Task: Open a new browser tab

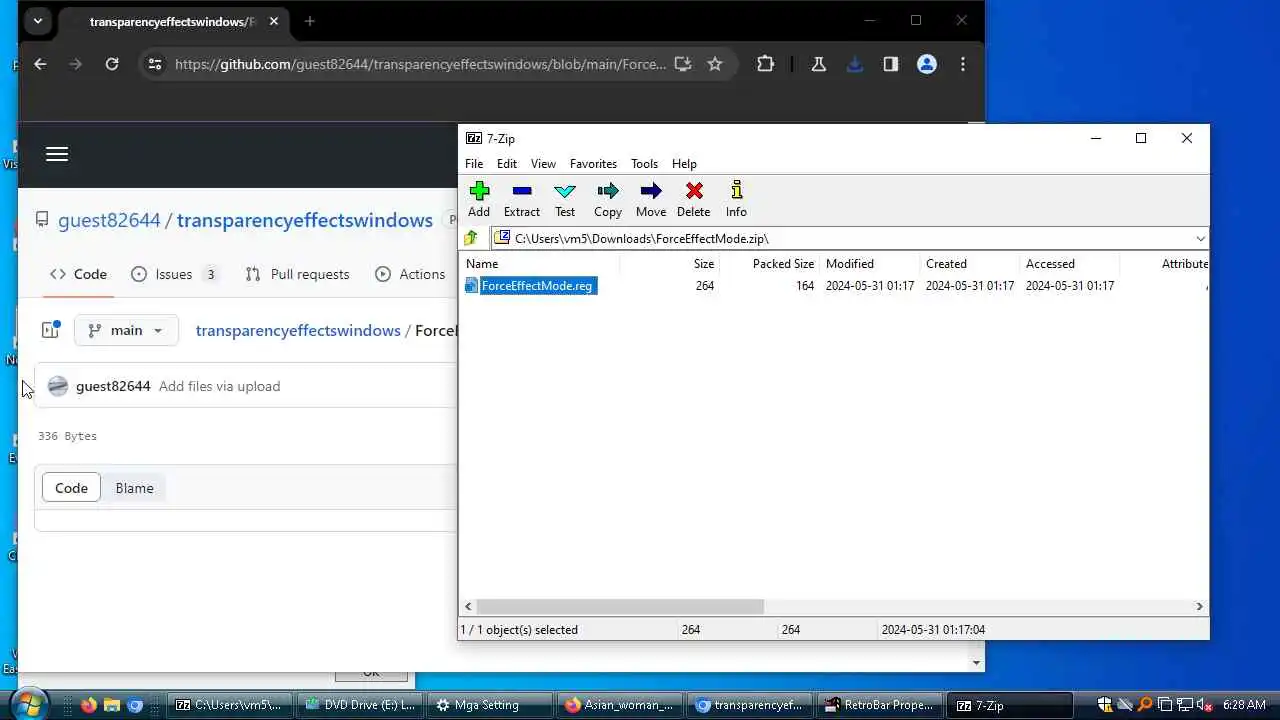Action: pyautogui.click(x=310, y=21)
